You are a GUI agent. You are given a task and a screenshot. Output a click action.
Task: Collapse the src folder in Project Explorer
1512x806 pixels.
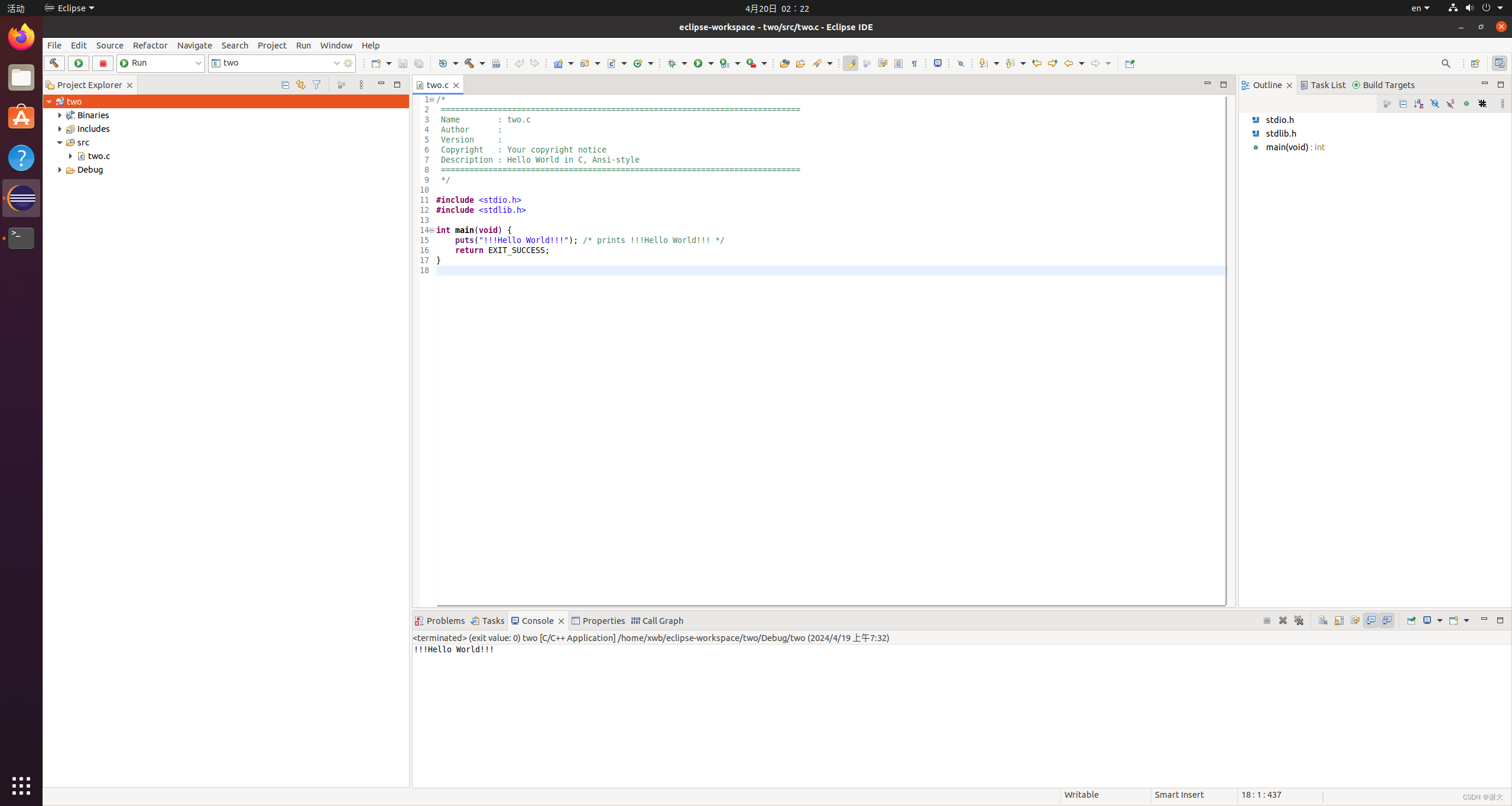[x=60, y=143]
